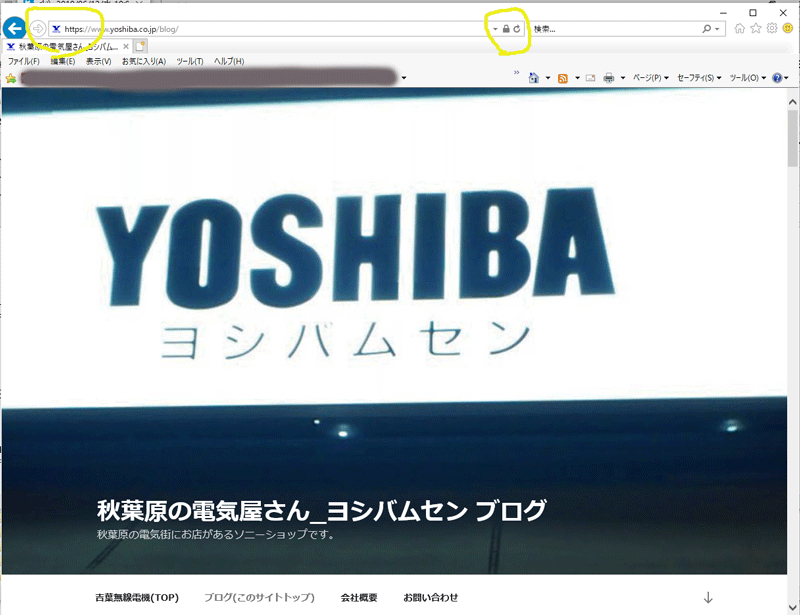Click the Forward navigation arrow
The width and height of the screenshot is (800, 615).
38,29
